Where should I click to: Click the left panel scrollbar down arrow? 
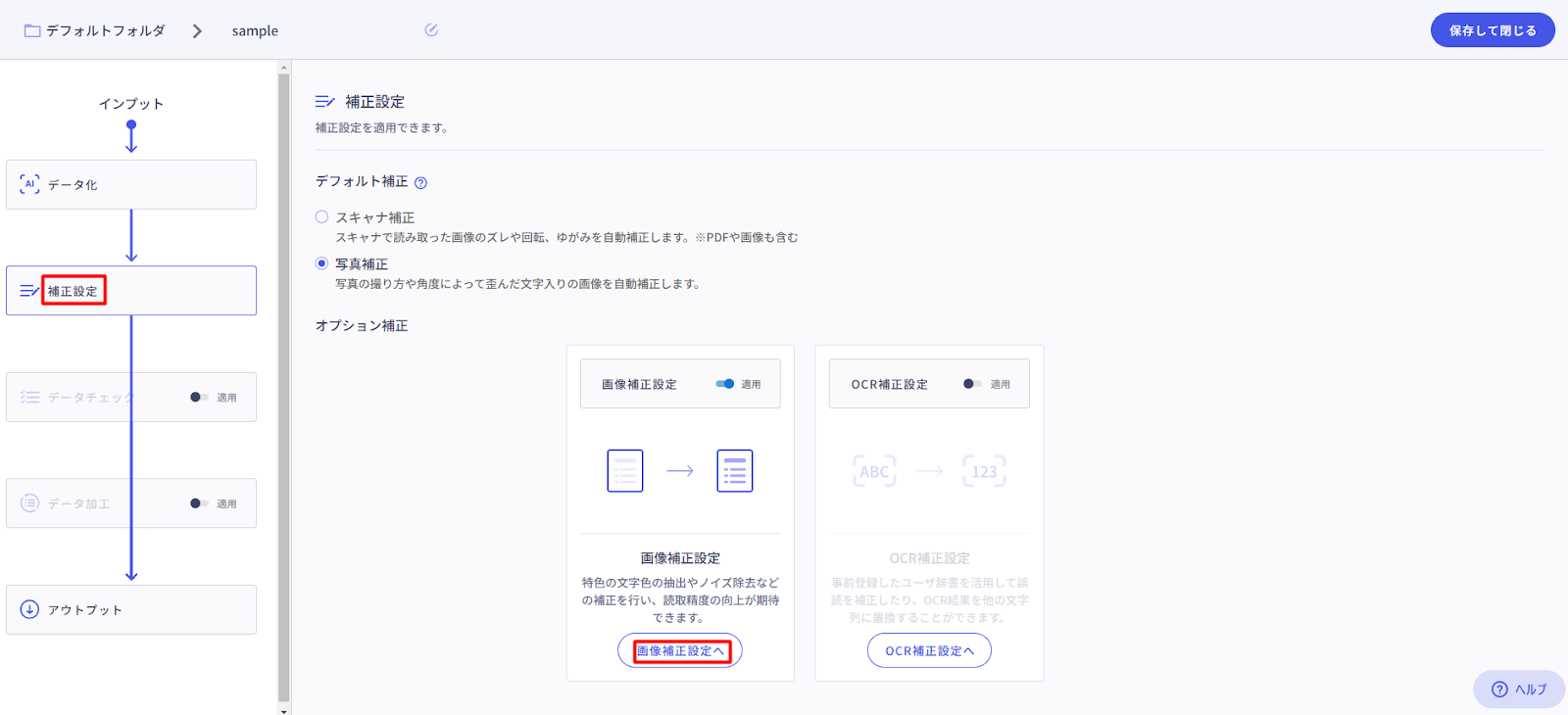pos(284,710)
